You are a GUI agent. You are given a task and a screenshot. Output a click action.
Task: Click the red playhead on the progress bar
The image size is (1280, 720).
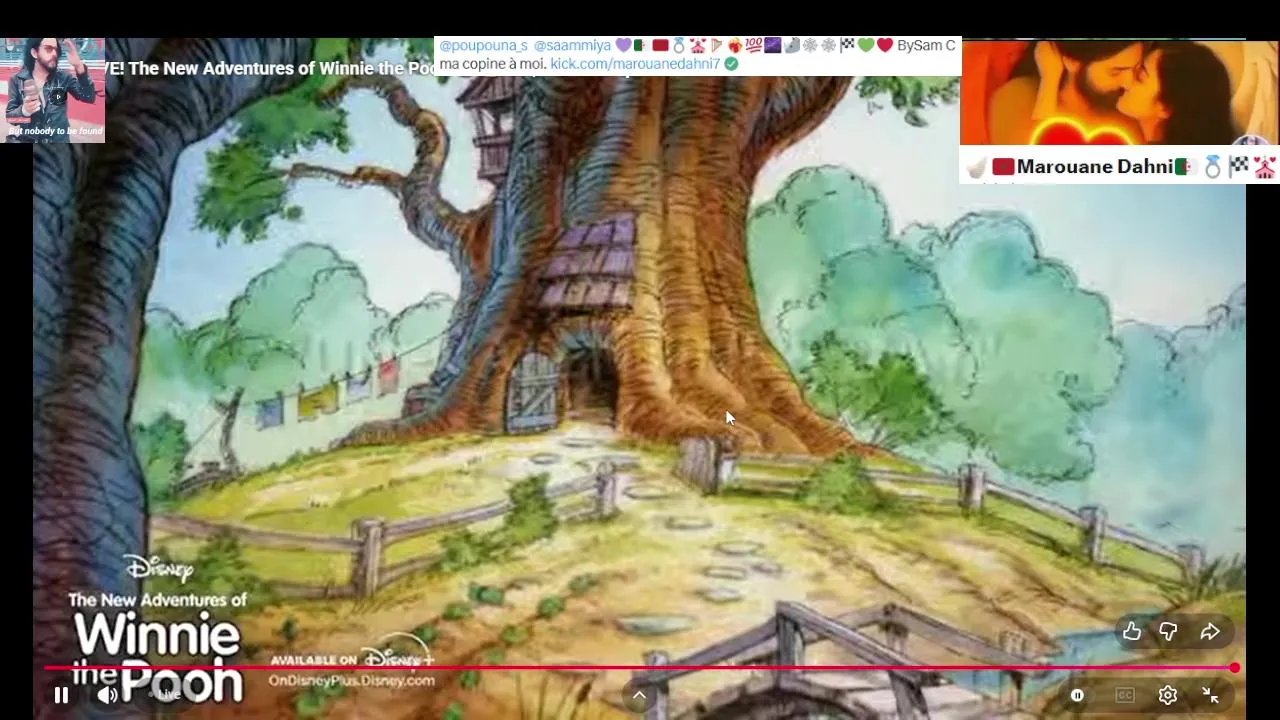1235,668
